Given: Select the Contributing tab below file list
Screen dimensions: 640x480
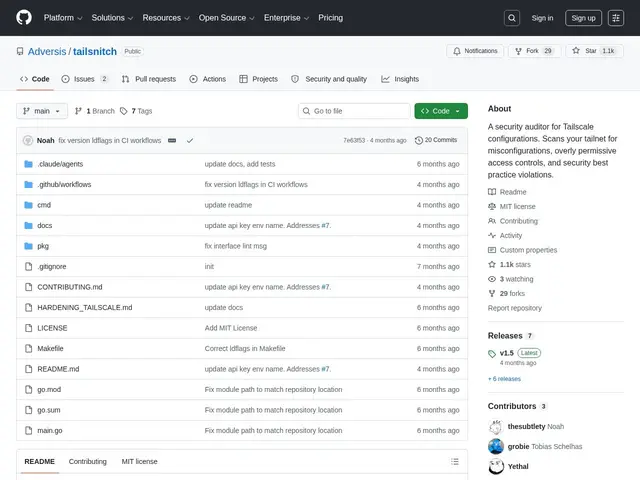Looking at the screenshot, I should tap(88, 462).
